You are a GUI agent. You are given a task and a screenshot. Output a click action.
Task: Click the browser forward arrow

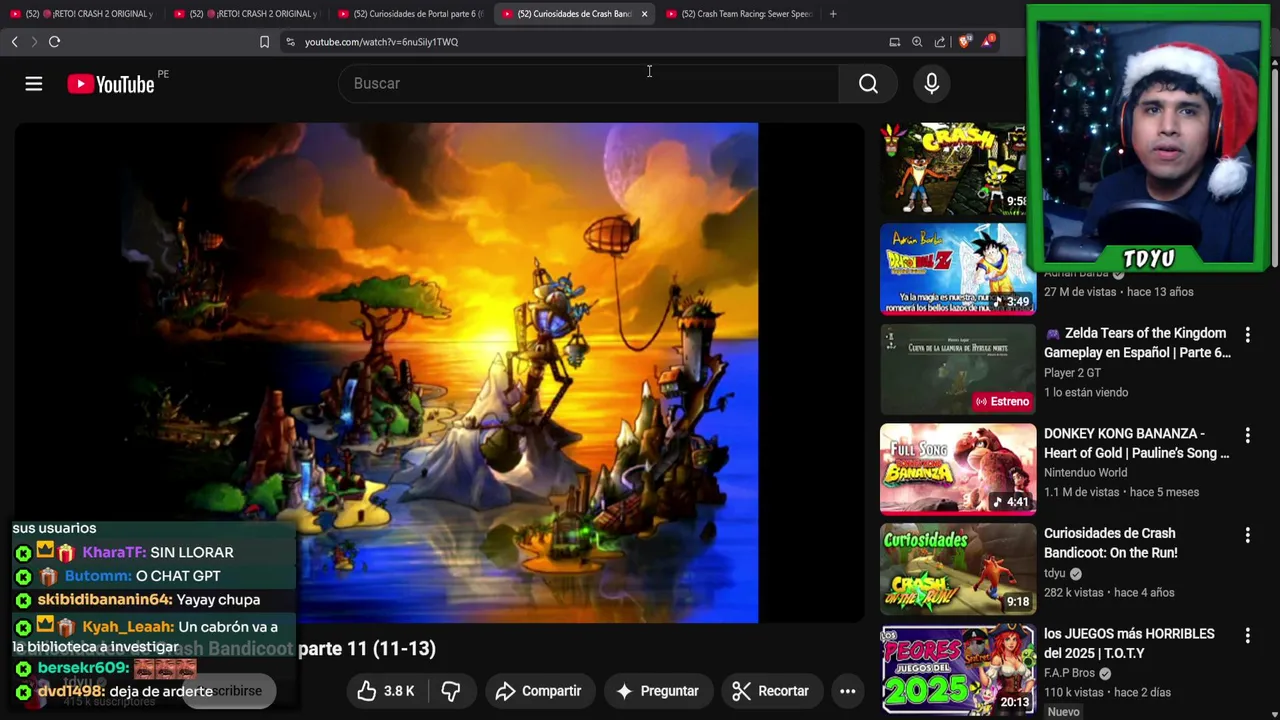click(x=33, y=42)
